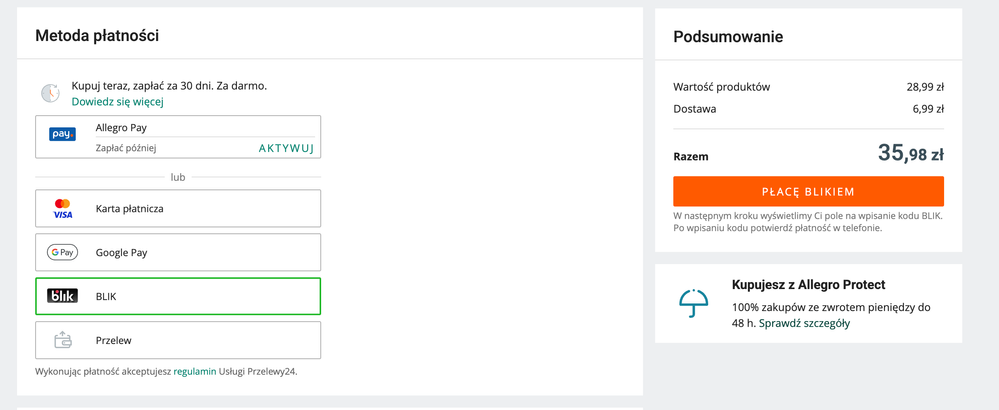Follow the Sprawdź szczegóły link
999x410 pixels.
point(804,324)
